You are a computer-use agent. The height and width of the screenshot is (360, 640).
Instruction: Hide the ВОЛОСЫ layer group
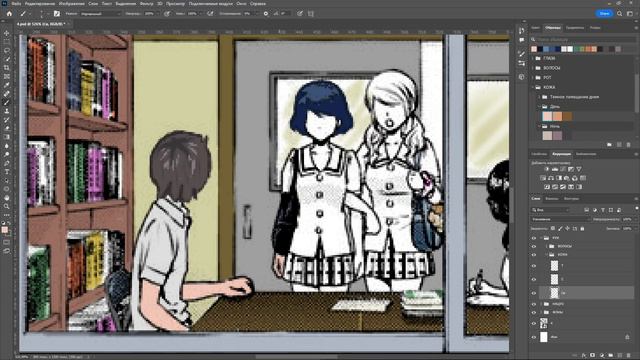click(x=534, y=246)
